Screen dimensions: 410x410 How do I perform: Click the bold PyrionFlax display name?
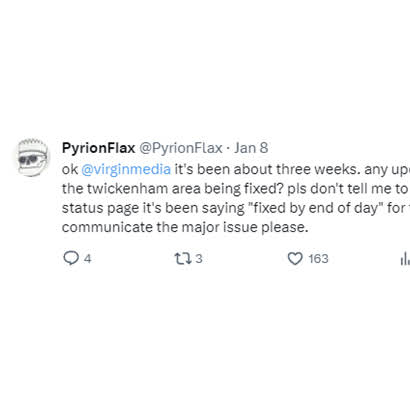(x=98, y=148)
